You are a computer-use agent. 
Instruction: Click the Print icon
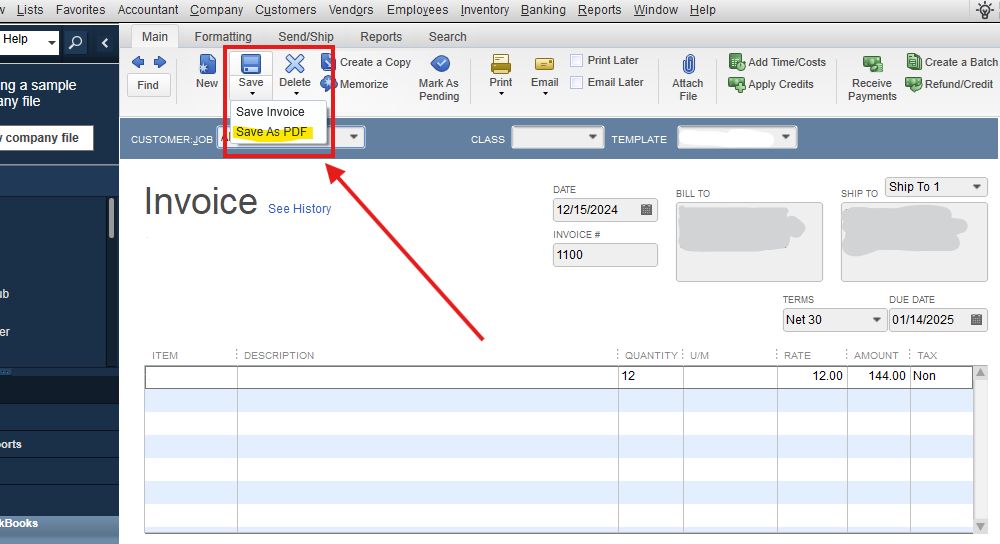coord(501,65)
